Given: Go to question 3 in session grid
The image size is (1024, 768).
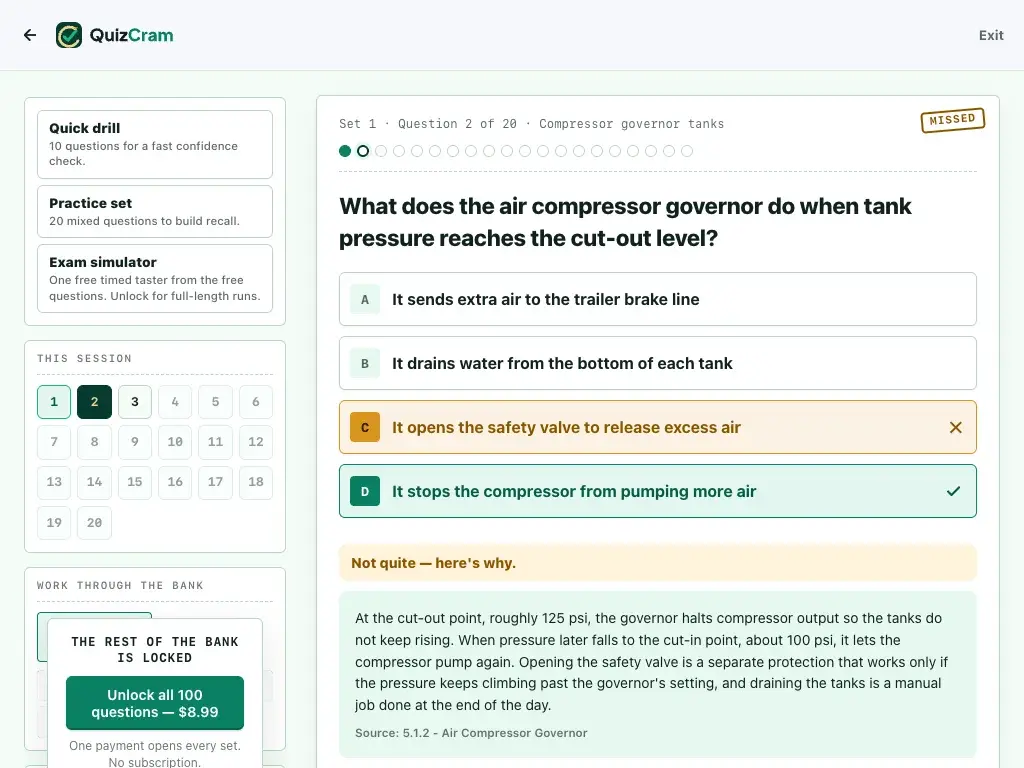Looking at the screenshot, I should click(x=135, y=402).
